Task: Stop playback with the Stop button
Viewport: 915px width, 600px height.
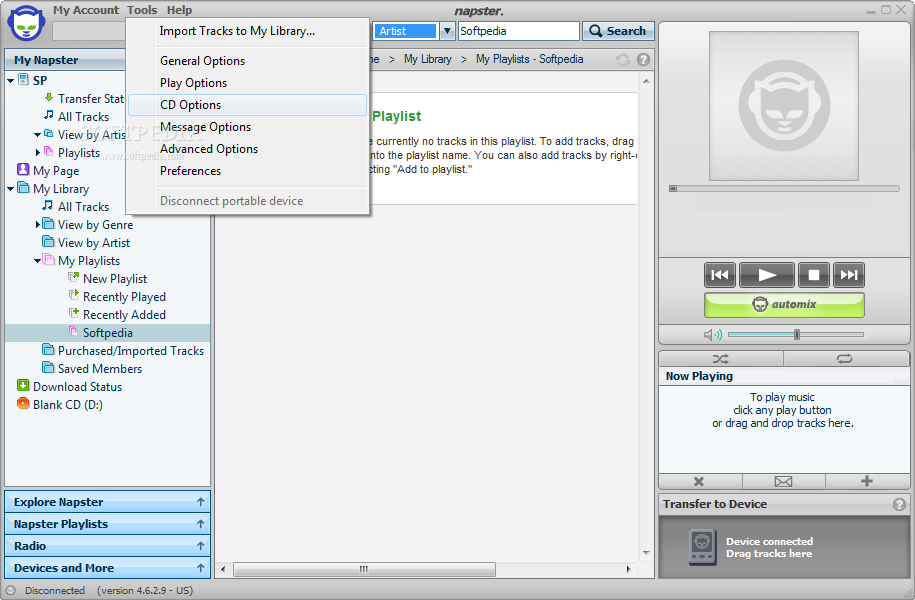Action: 813,275
